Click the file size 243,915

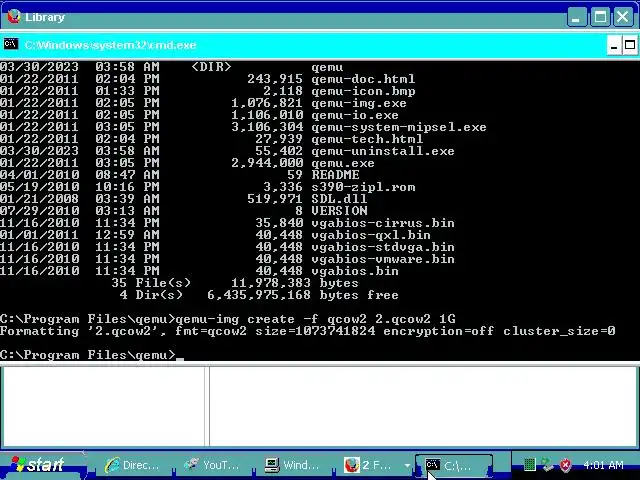(x=275, y=79)
